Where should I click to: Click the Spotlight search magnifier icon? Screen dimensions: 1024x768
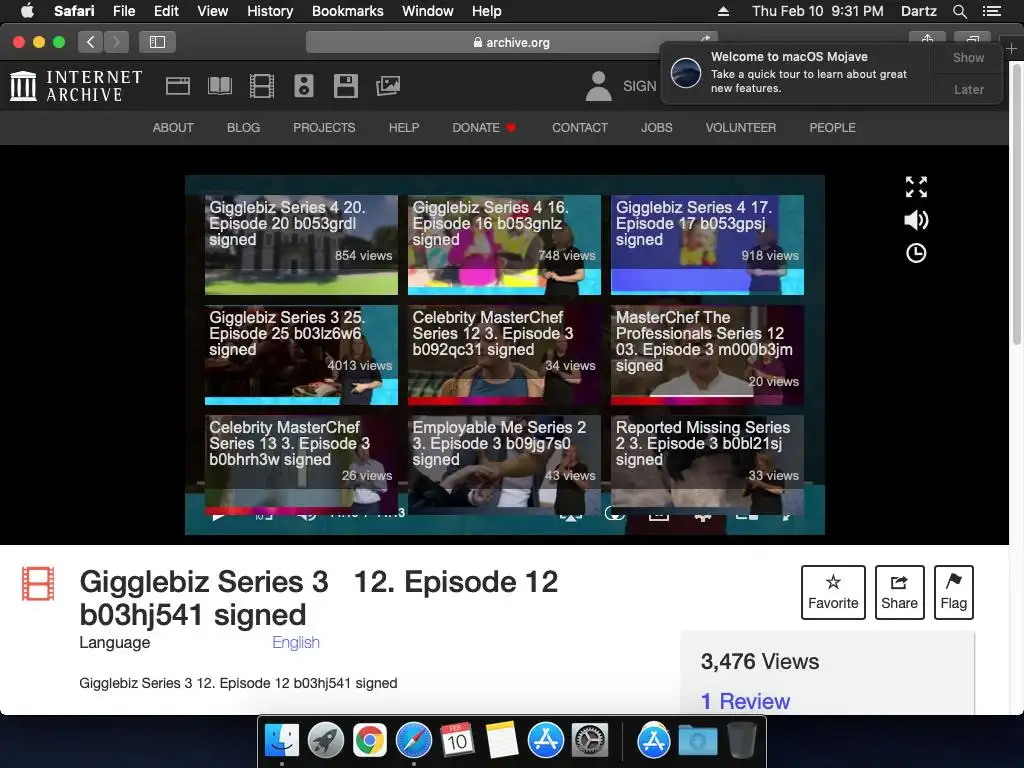[959, 11]
